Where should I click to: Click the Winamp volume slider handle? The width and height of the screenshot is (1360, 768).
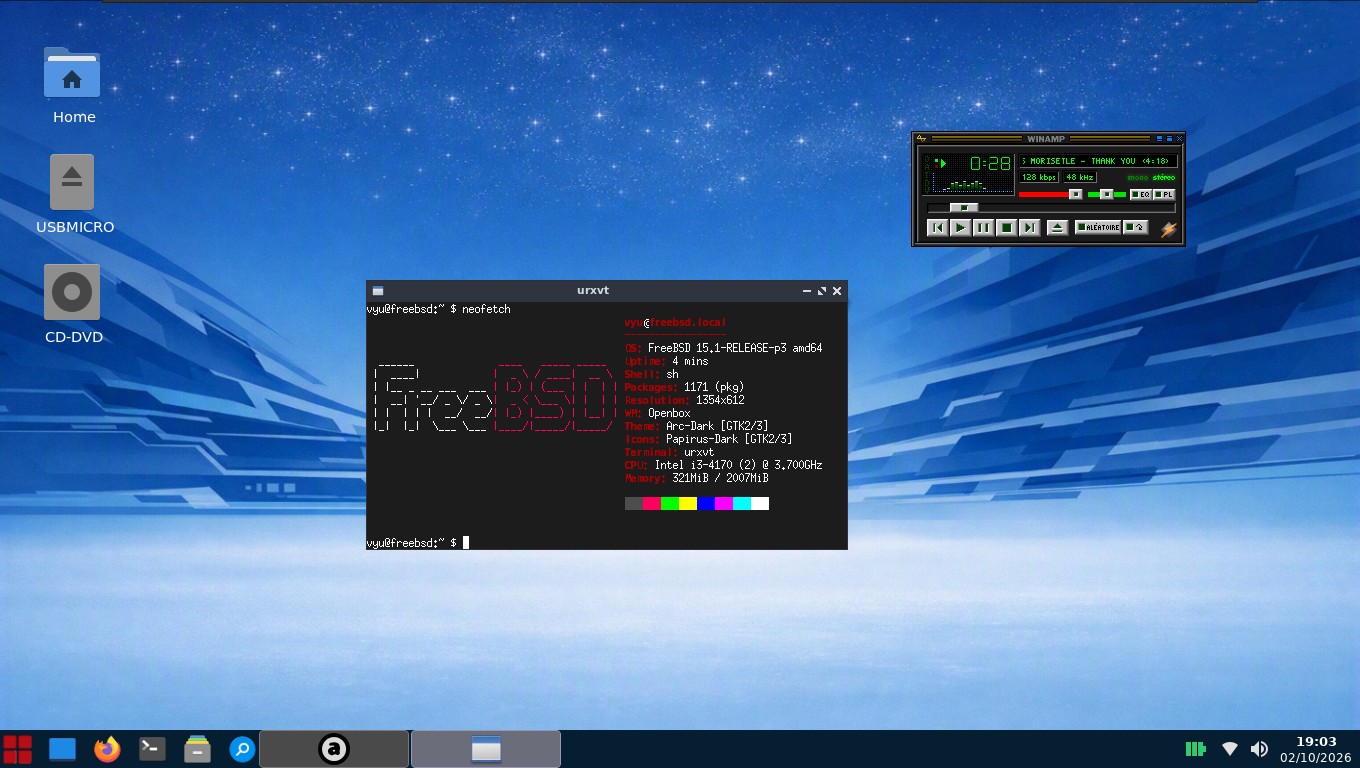1075,194
